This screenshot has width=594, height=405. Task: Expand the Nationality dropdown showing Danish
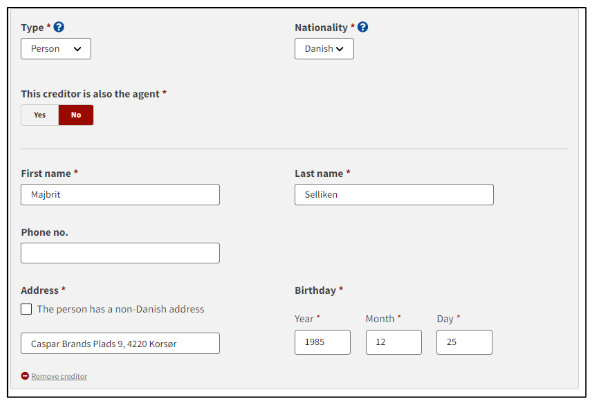324,49
